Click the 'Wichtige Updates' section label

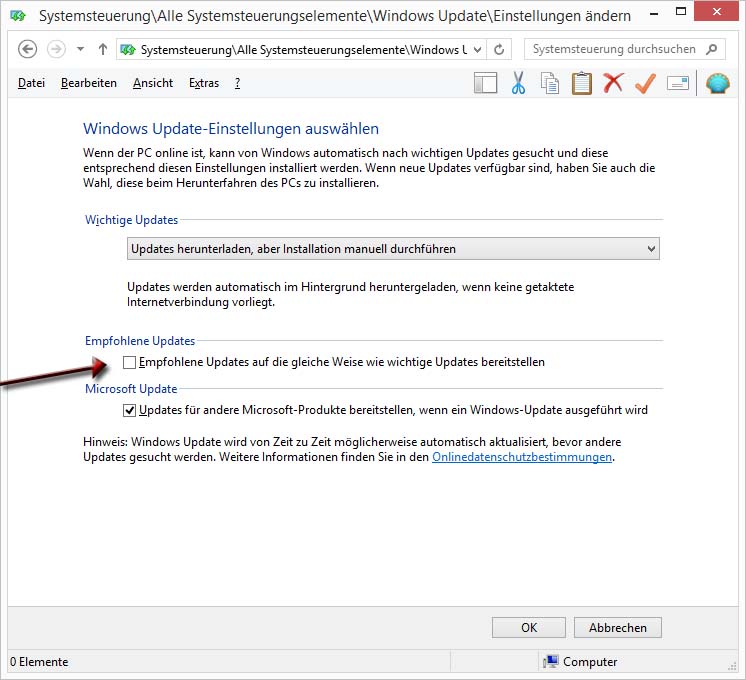(x=131, y=220)
